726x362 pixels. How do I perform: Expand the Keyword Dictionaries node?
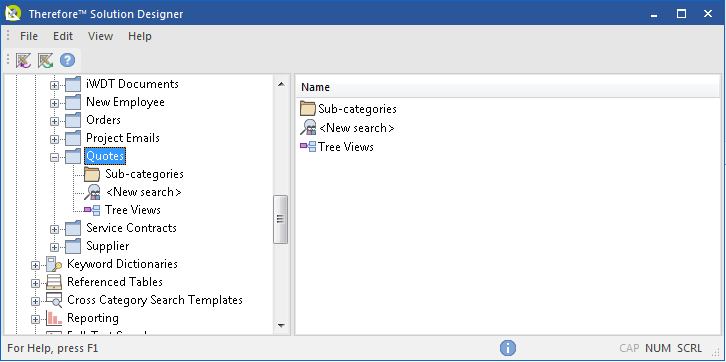point(36,266)
